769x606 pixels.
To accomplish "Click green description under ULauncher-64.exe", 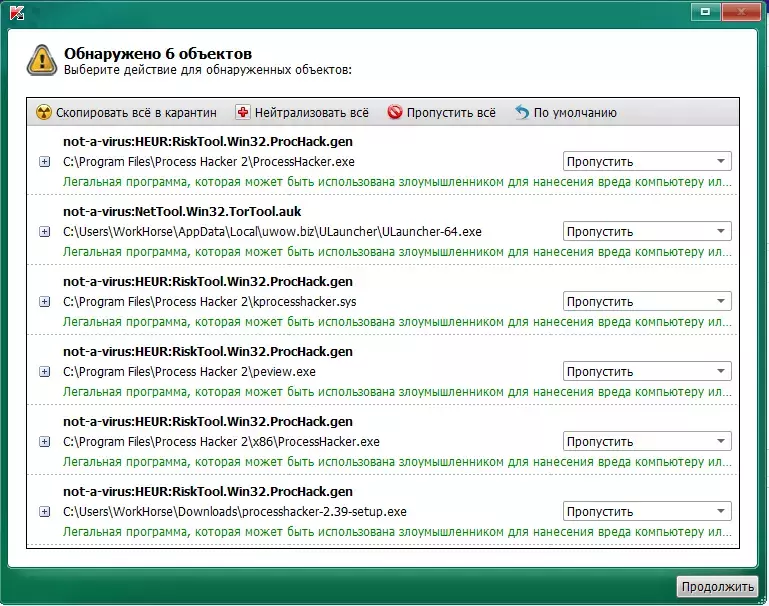I will [397, 252].
